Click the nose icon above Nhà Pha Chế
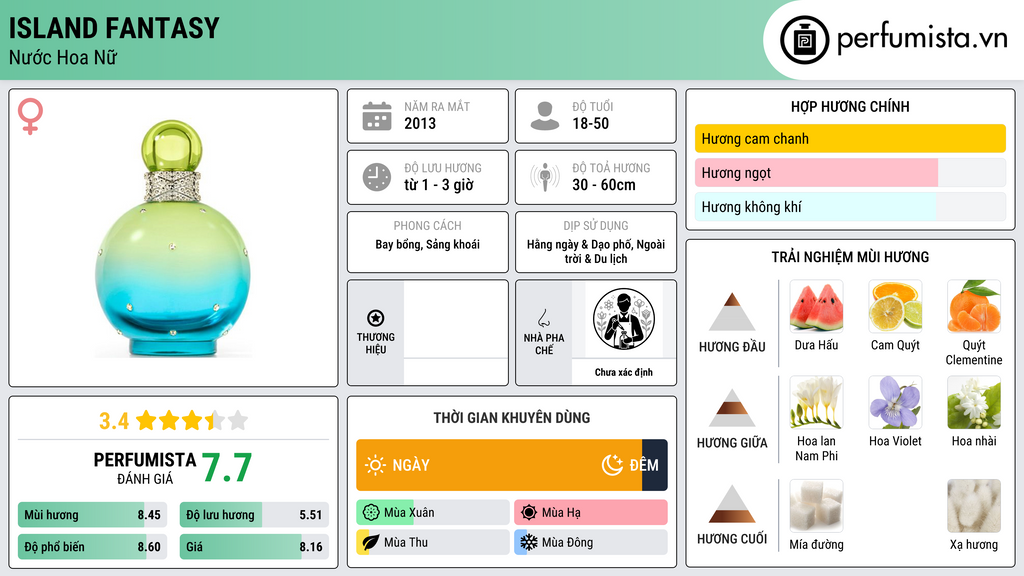The height and width of the screenshot is (576, 1024). click(x=543, y=318)
